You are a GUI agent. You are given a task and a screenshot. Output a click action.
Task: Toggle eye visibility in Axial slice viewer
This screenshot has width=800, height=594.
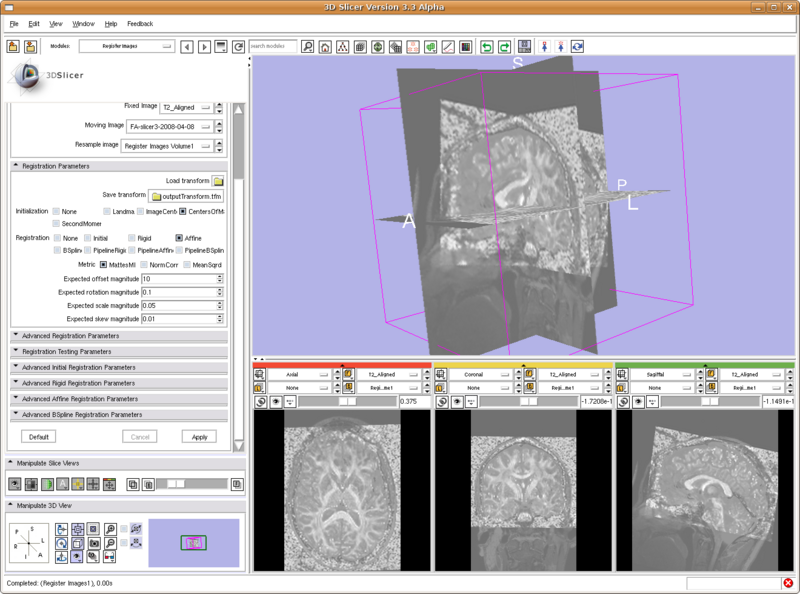coord(274,401)
